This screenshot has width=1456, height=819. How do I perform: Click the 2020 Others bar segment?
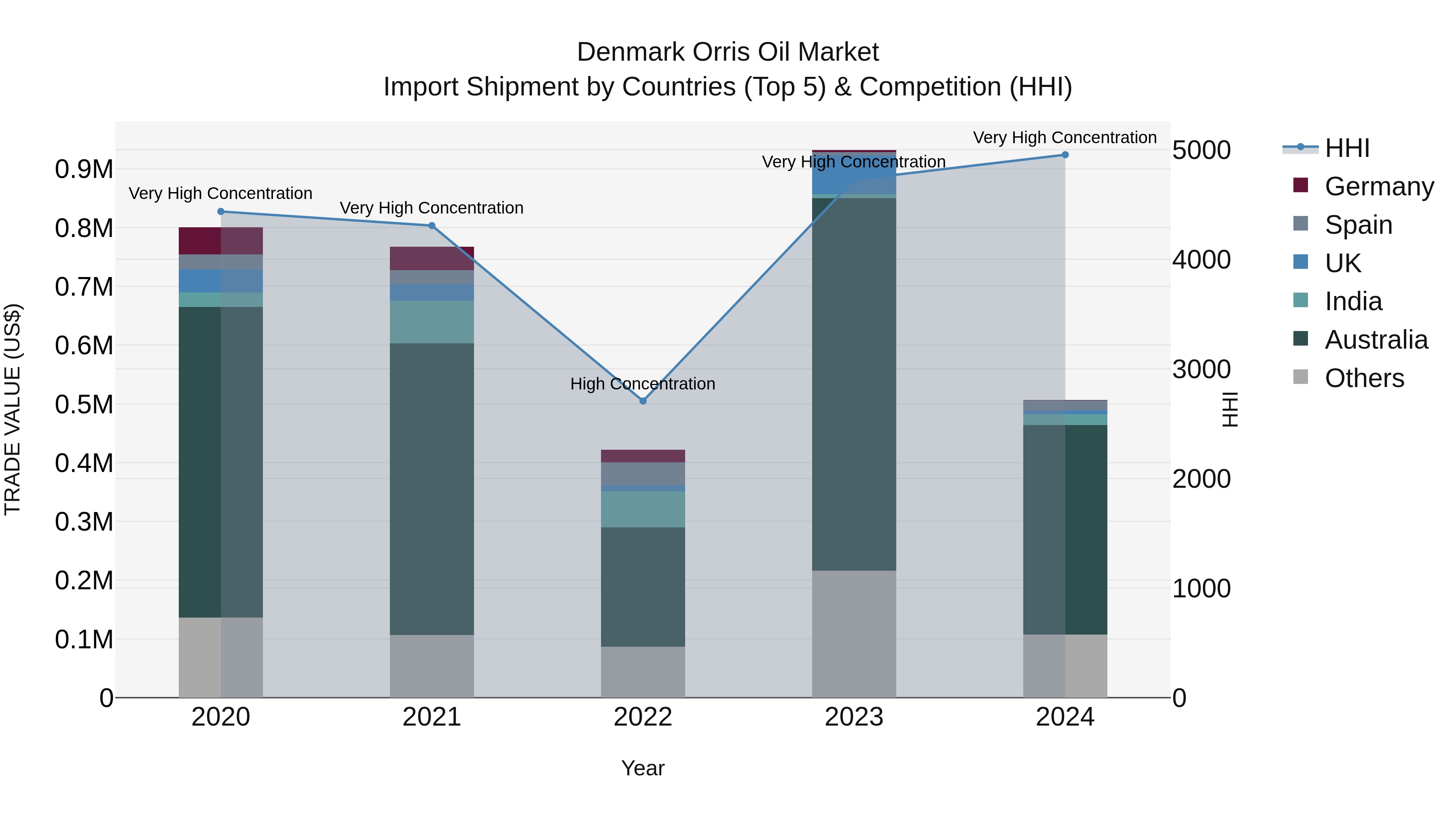click(x=221, y=658)
